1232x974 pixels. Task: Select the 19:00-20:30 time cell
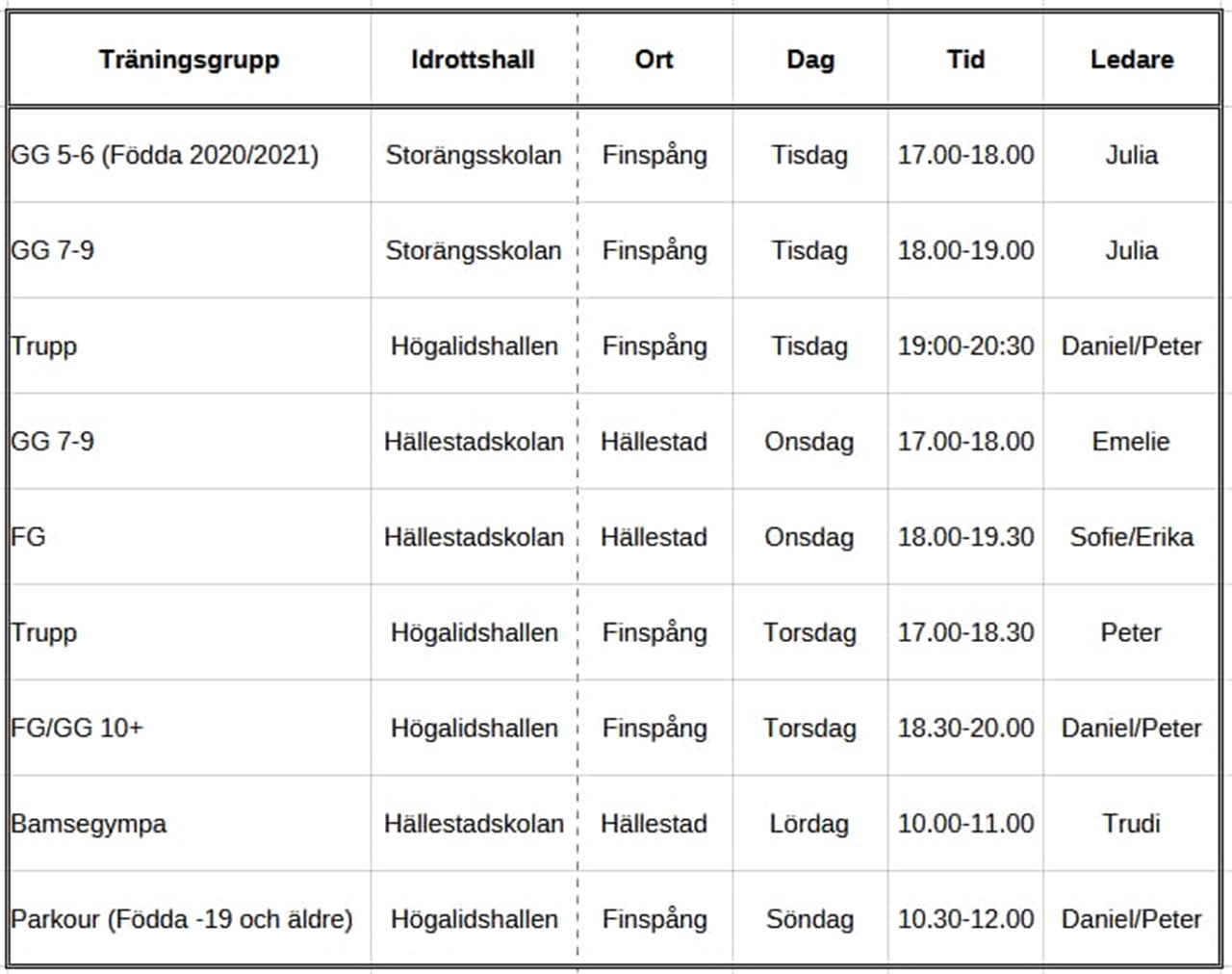click(965, 346)
